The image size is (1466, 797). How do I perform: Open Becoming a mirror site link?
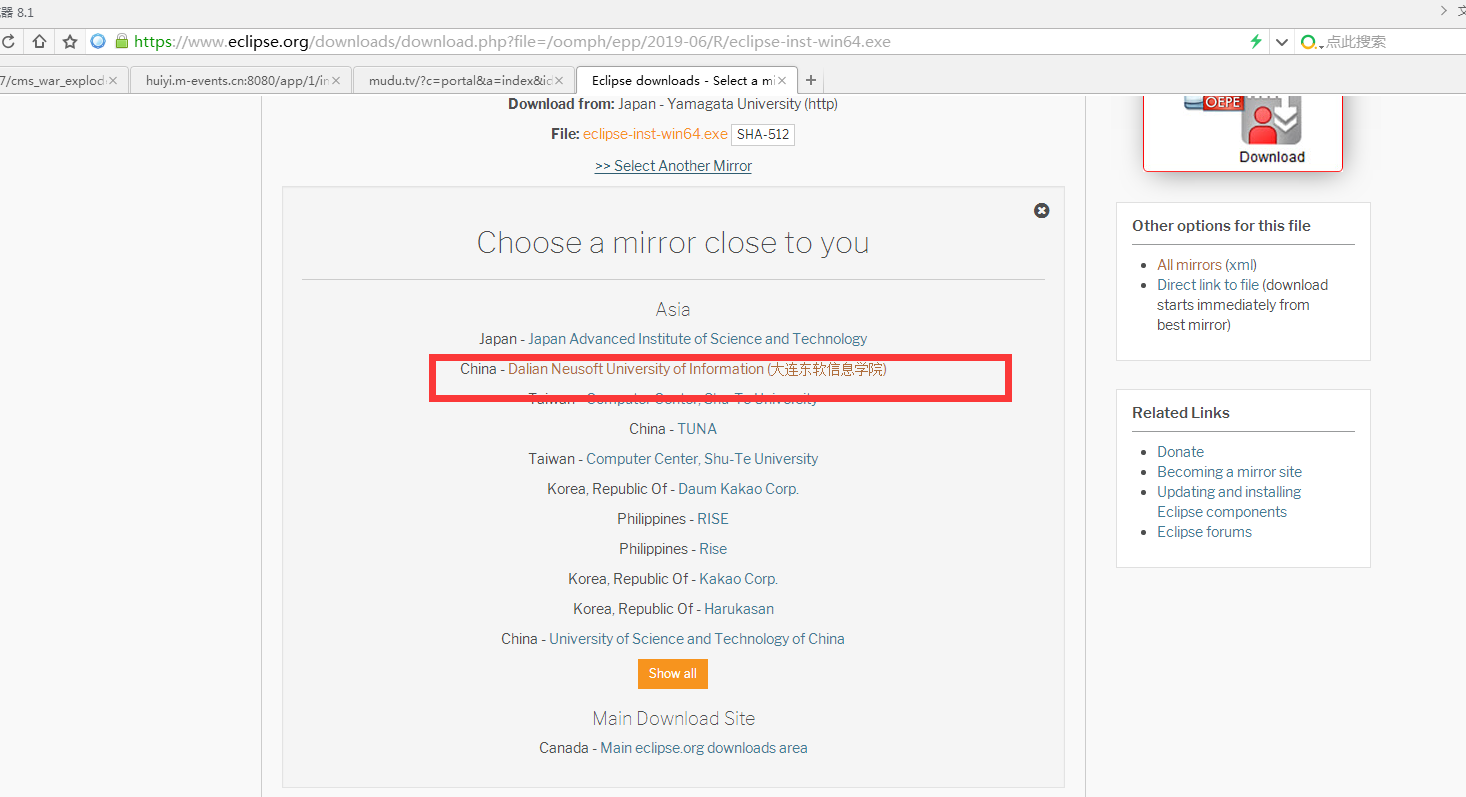tap(1229, 472)
